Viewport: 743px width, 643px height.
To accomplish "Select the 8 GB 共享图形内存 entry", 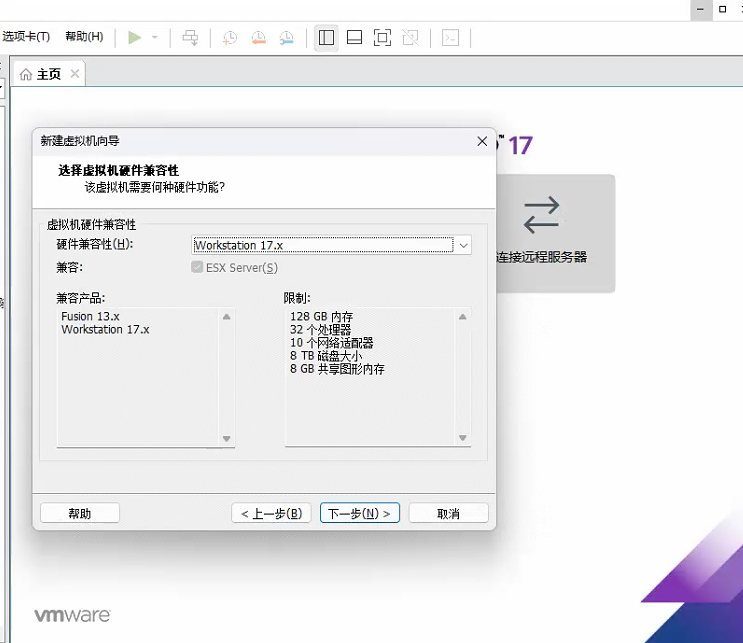I will point(337,369).
